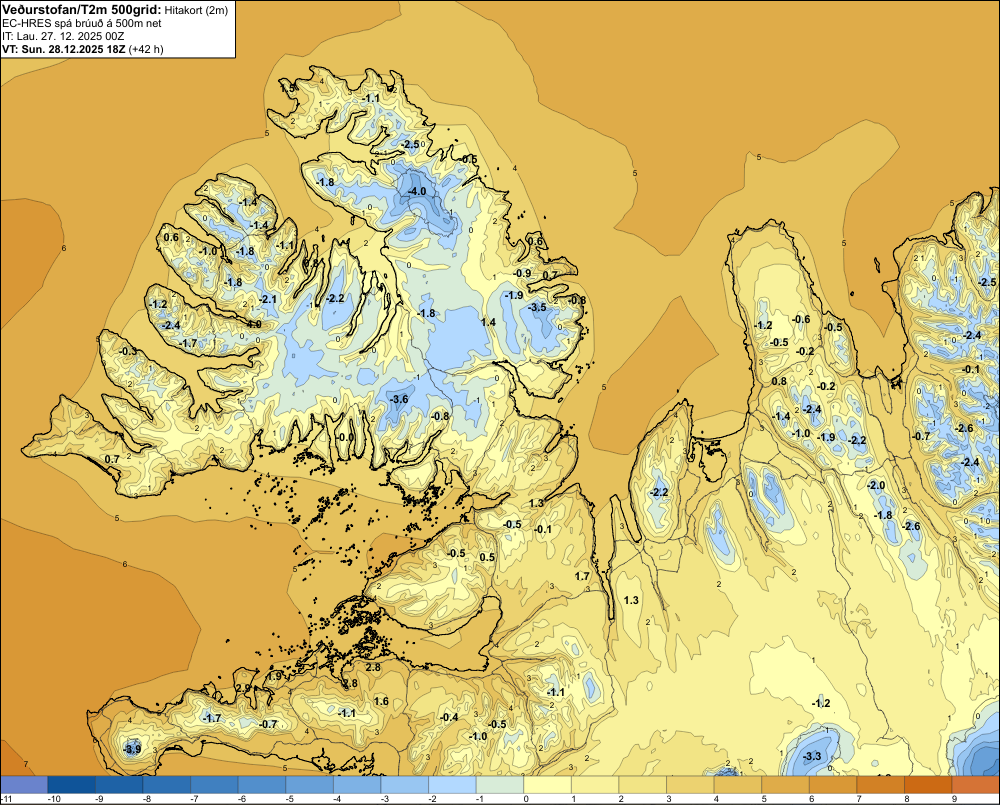1000x805 pixels.
Task: Click the -2.1 temperature label
Action: pyautogui.click(x=268, y=299)
